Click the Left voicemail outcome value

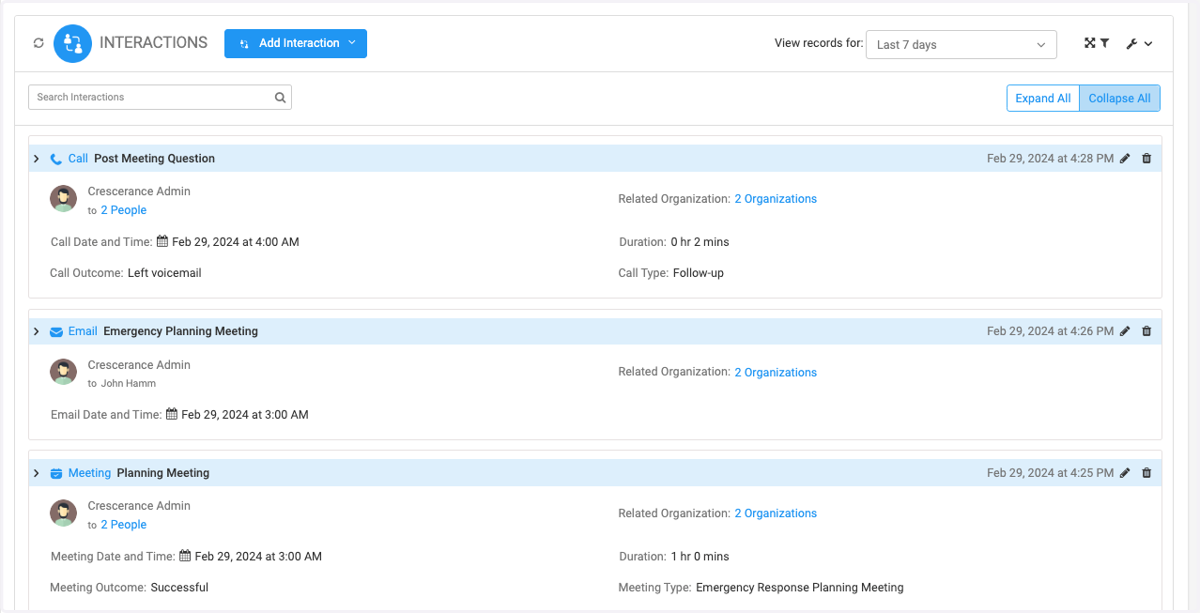165,272
